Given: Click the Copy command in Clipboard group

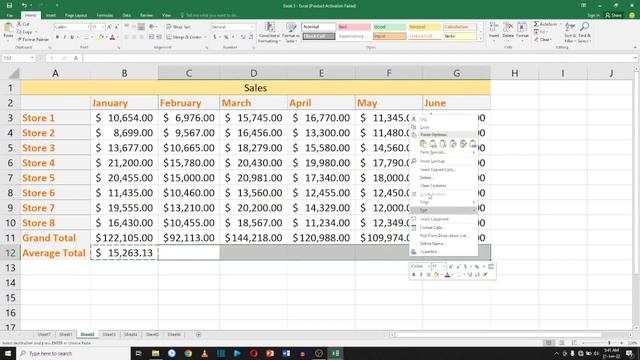Looking at the screenshot, I should tap(24, 32).
